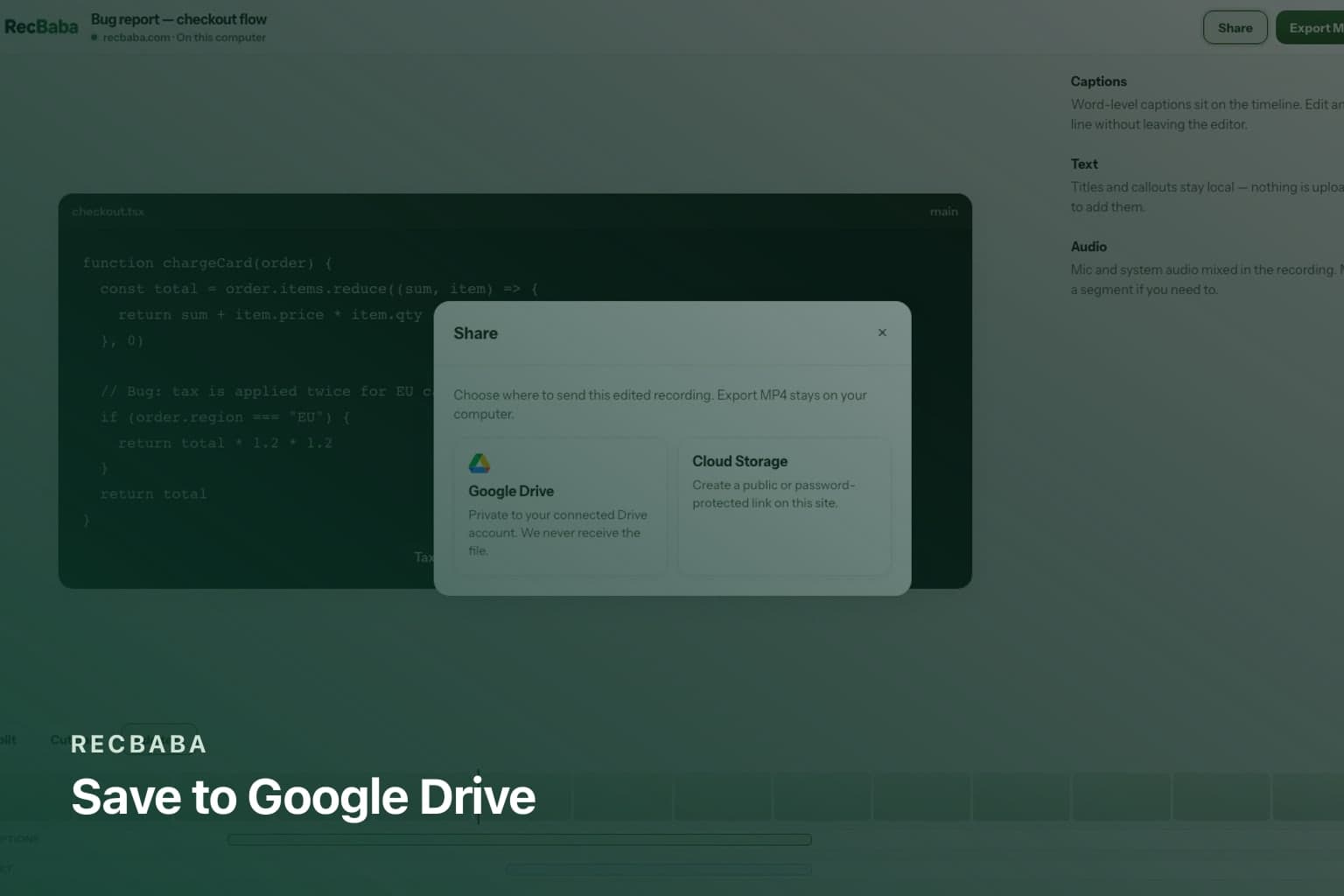This screenshot has width=1344, height=896.
Task: Click the code line "return total * 1.2 * 1.2"
Action: click(x=225, y=443)
